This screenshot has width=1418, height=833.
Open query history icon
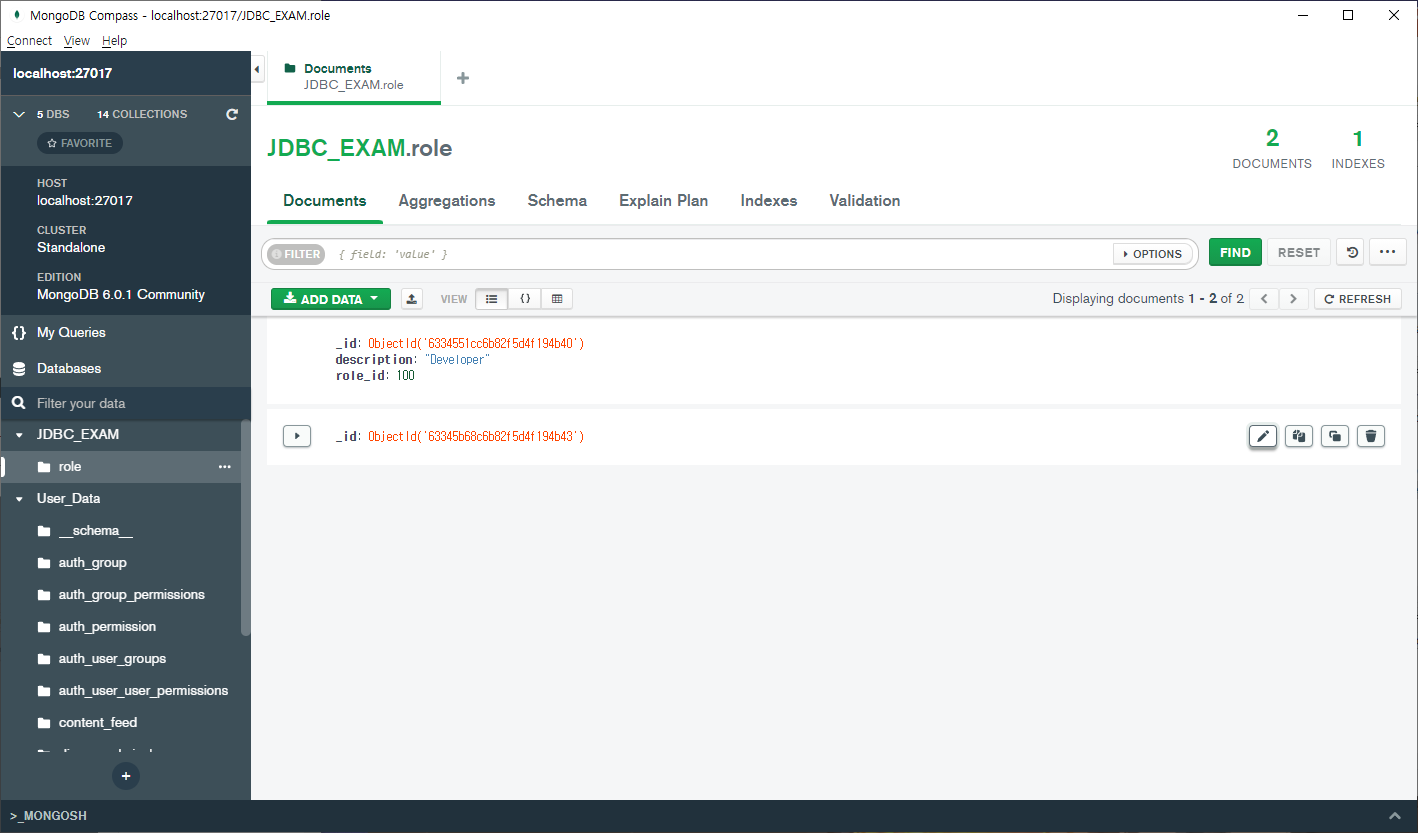click(1352, 253)
